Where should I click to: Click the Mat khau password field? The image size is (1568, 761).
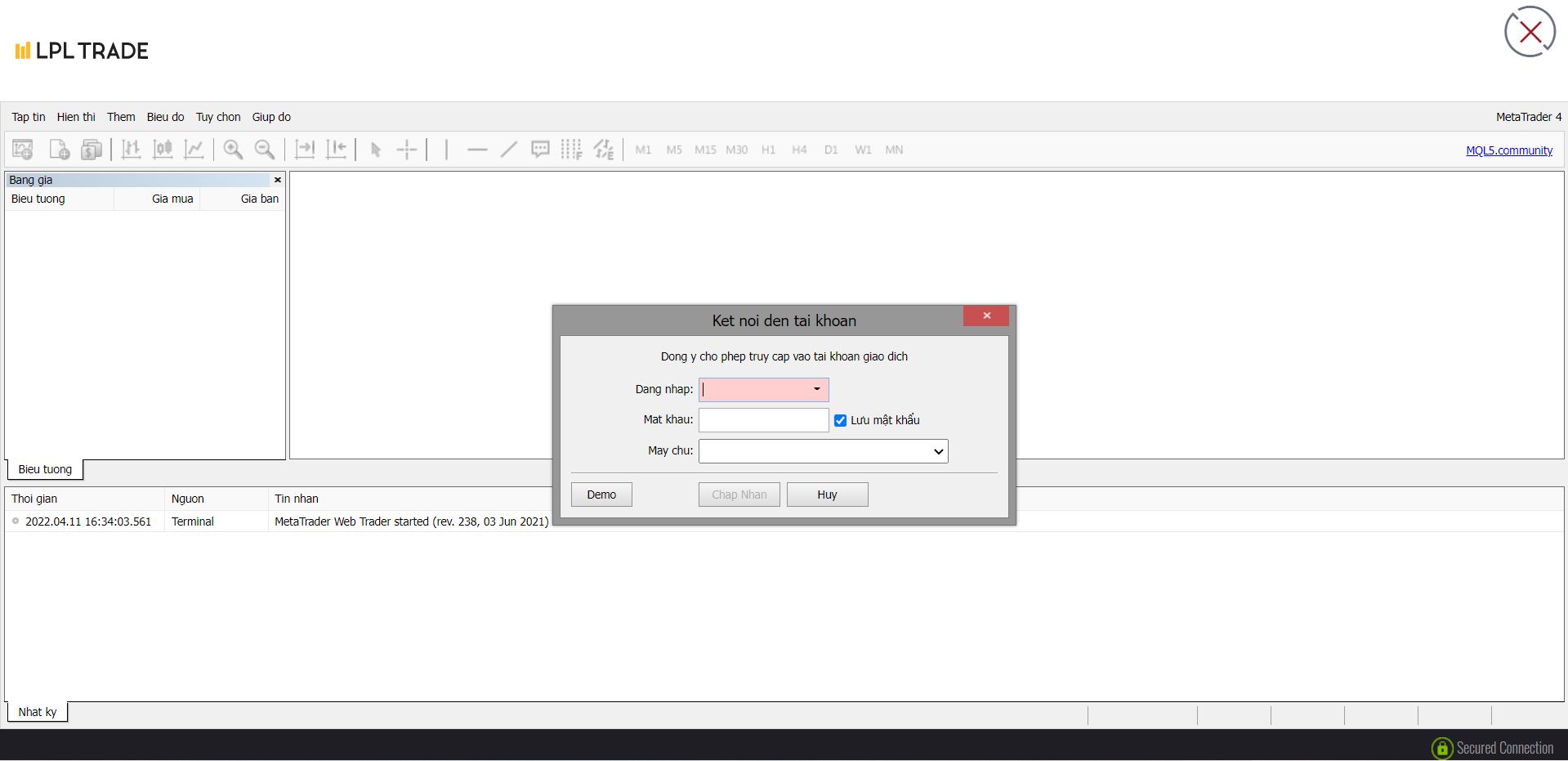(x=763, y=420)
